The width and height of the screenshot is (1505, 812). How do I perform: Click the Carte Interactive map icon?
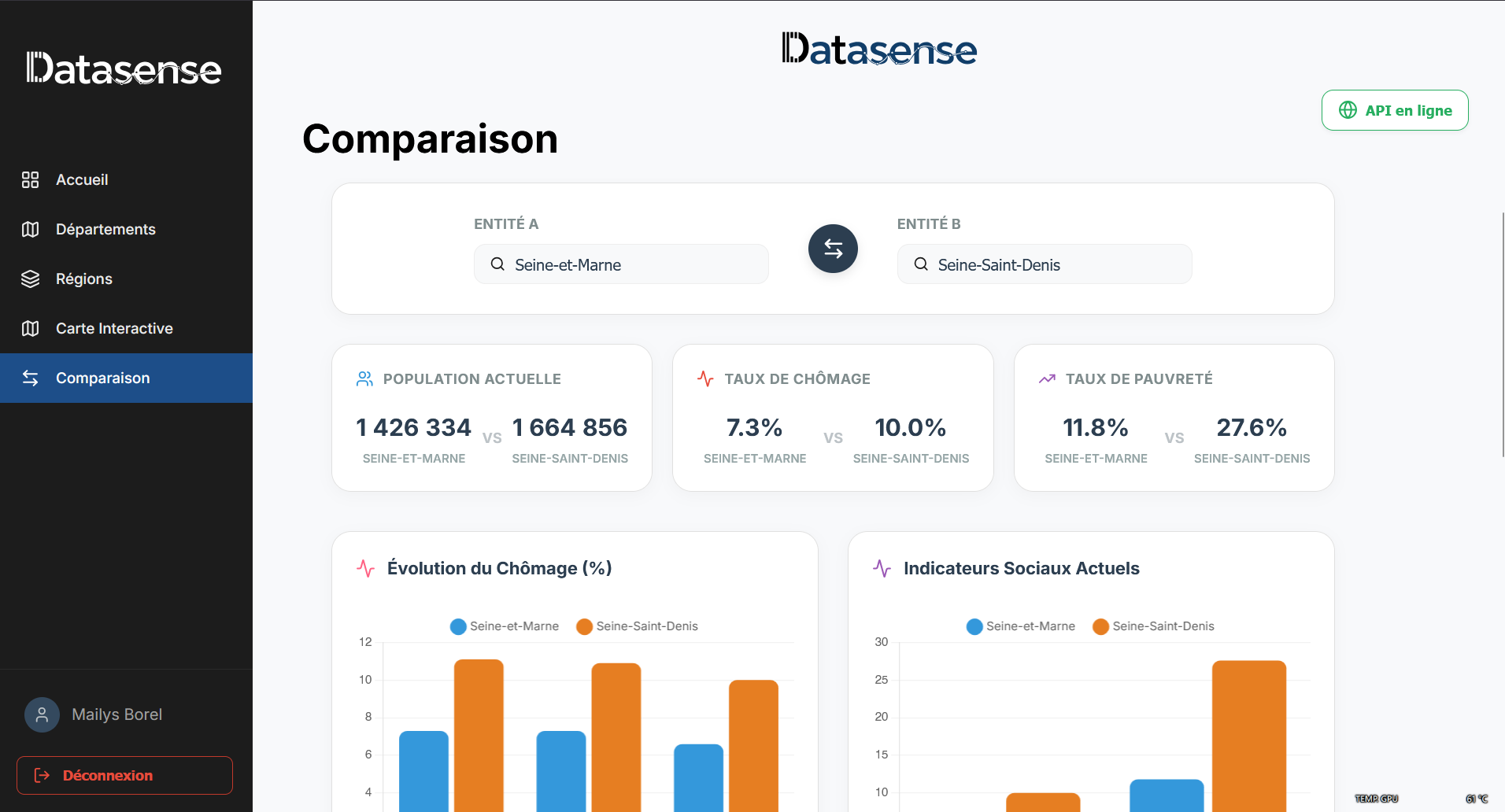tap(30, 329)
